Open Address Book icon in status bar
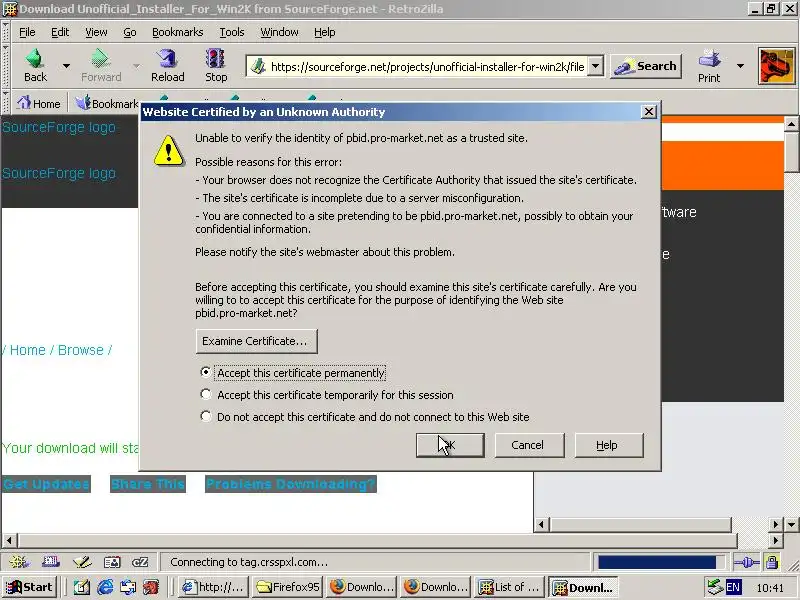 click(x=112, y=562)
